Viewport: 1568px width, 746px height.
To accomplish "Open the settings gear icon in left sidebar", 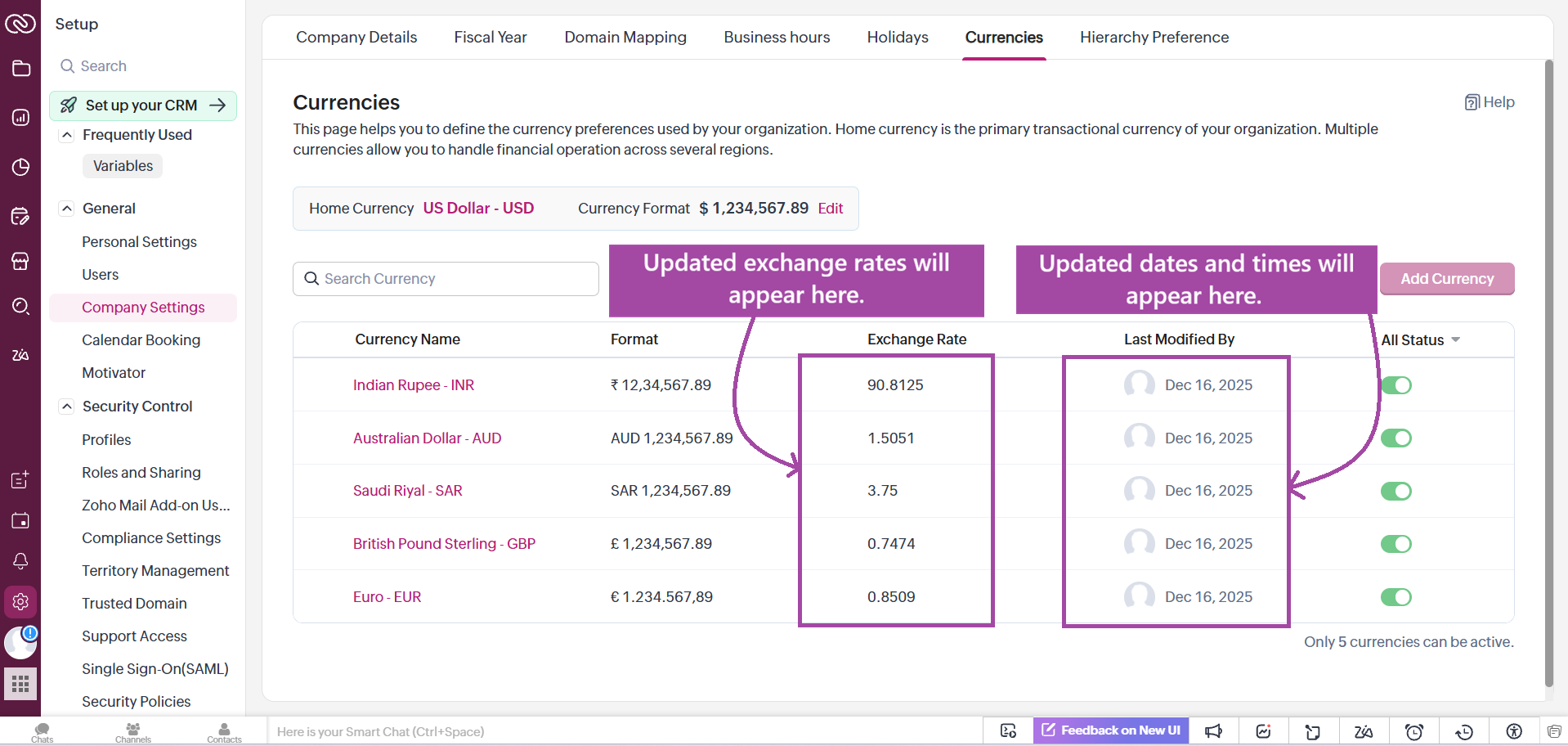I will pyautogui.click(x=20, y=602).
